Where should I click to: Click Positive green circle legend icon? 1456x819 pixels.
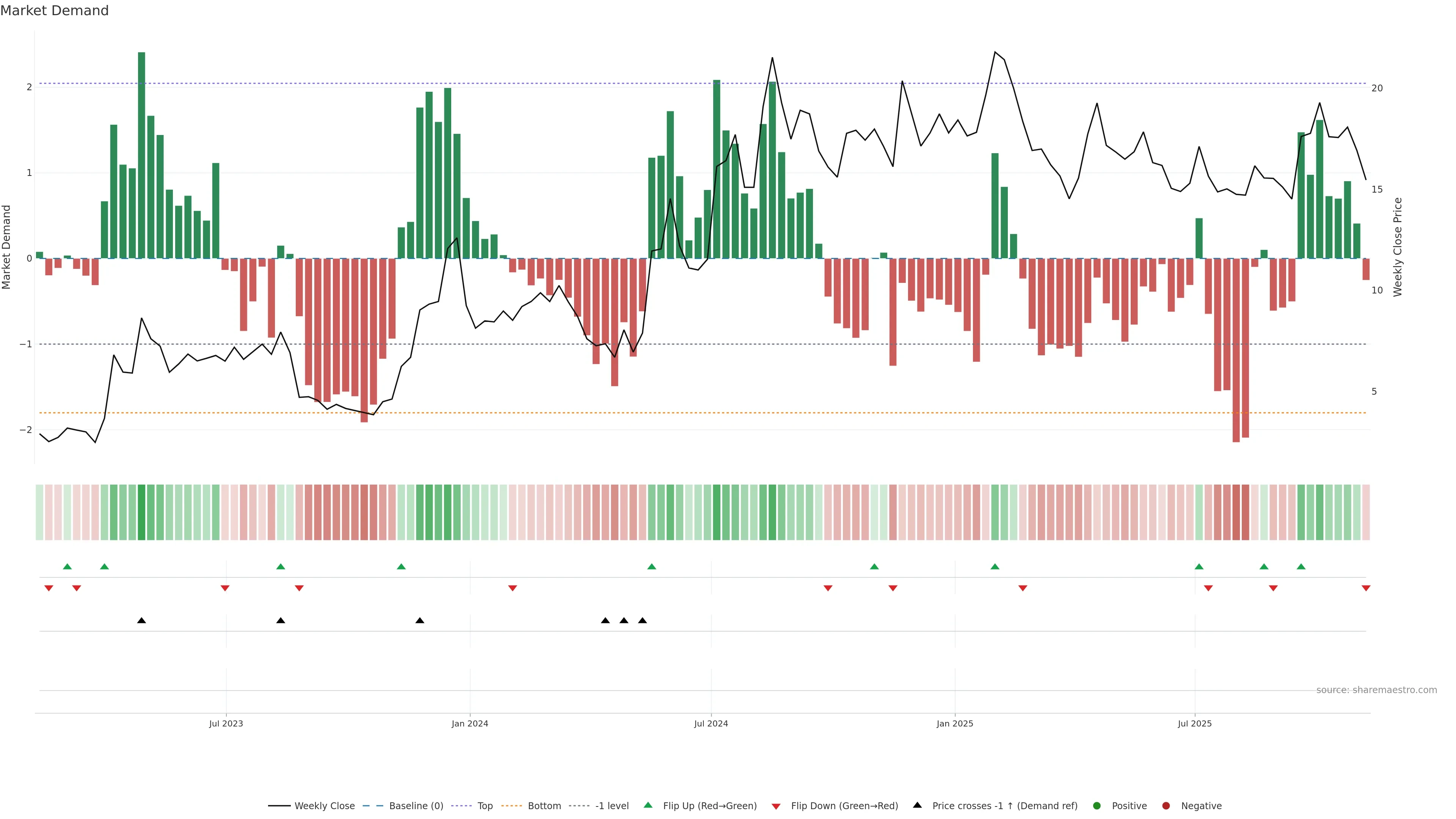point(1097,805)
